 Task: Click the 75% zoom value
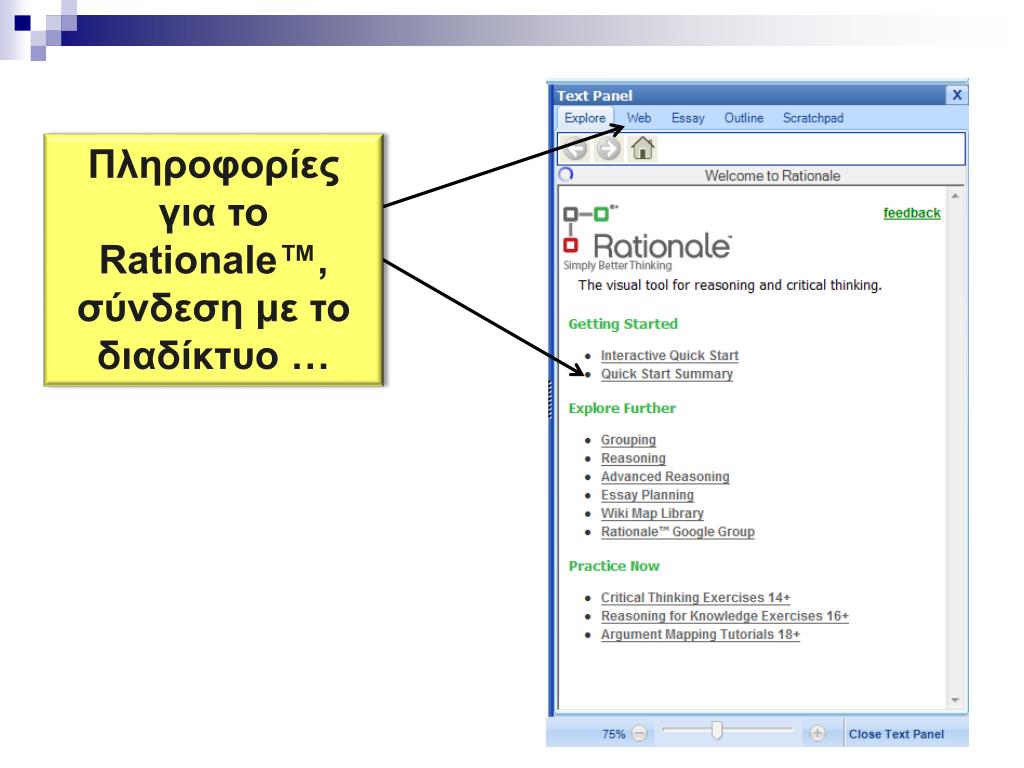[613, 734]
